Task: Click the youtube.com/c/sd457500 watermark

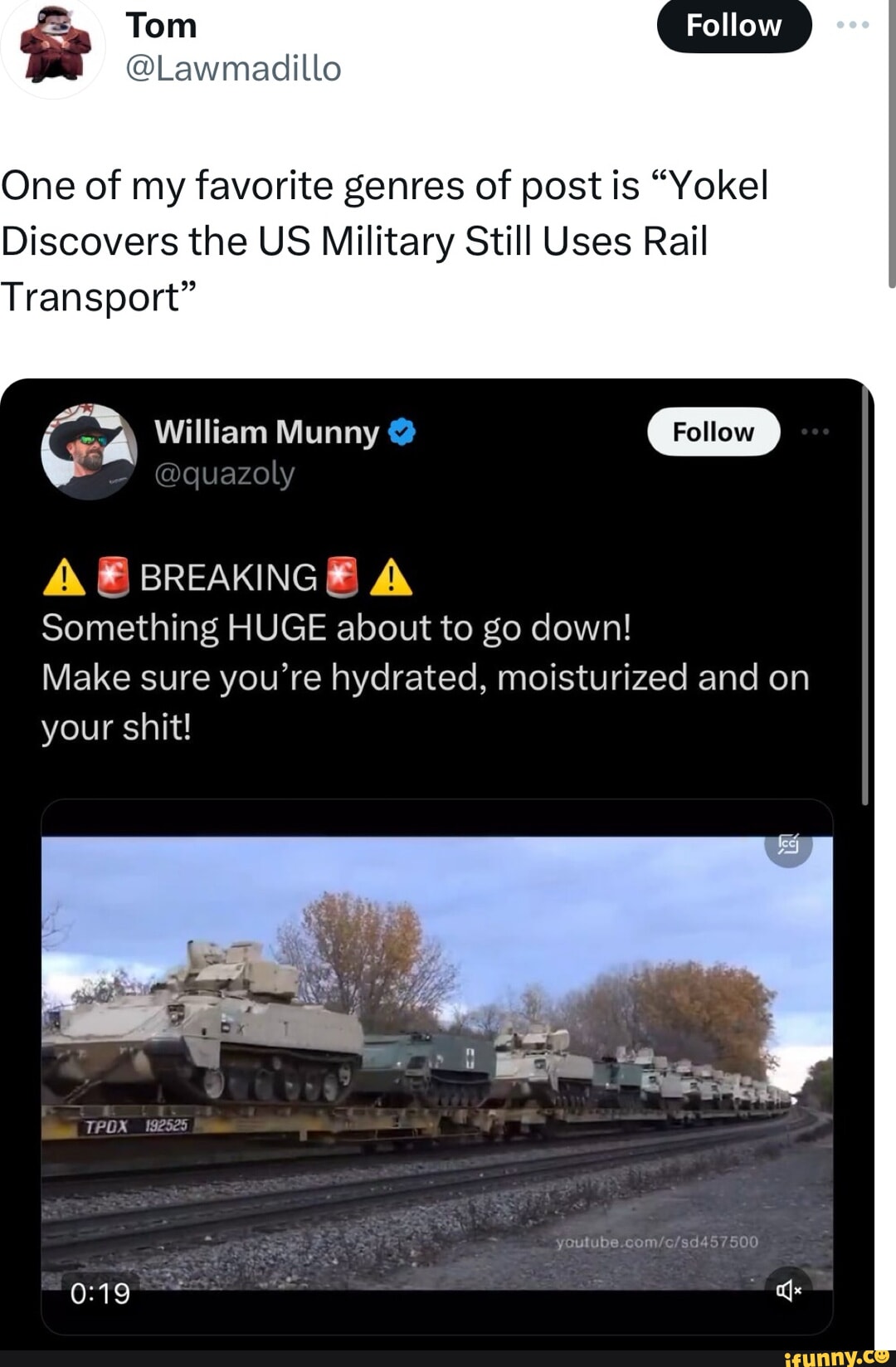Action: [x=657, y=1242]
